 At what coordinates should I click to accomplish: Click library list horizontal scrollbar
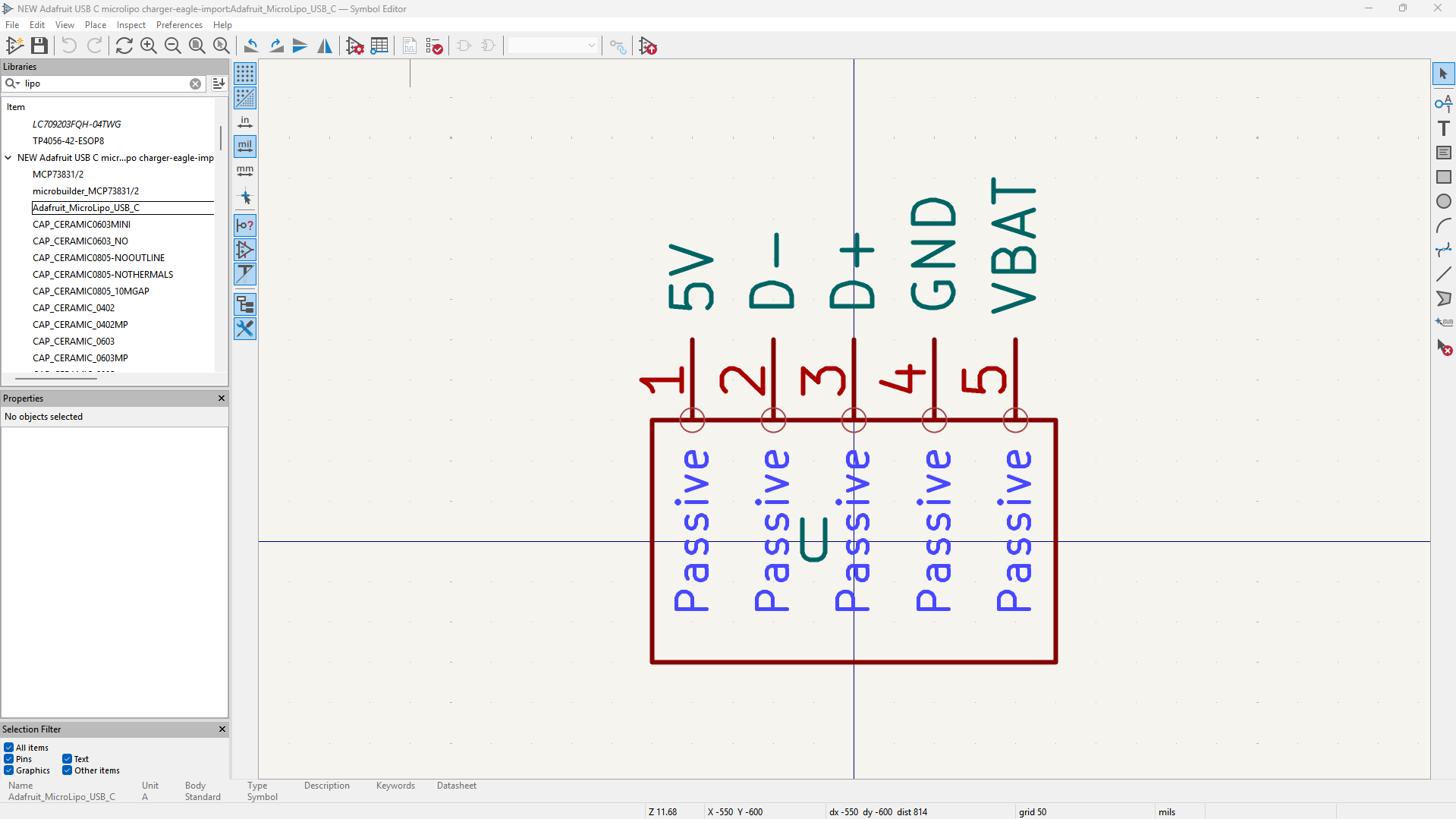pyautogui.click(x=57, y=377)
